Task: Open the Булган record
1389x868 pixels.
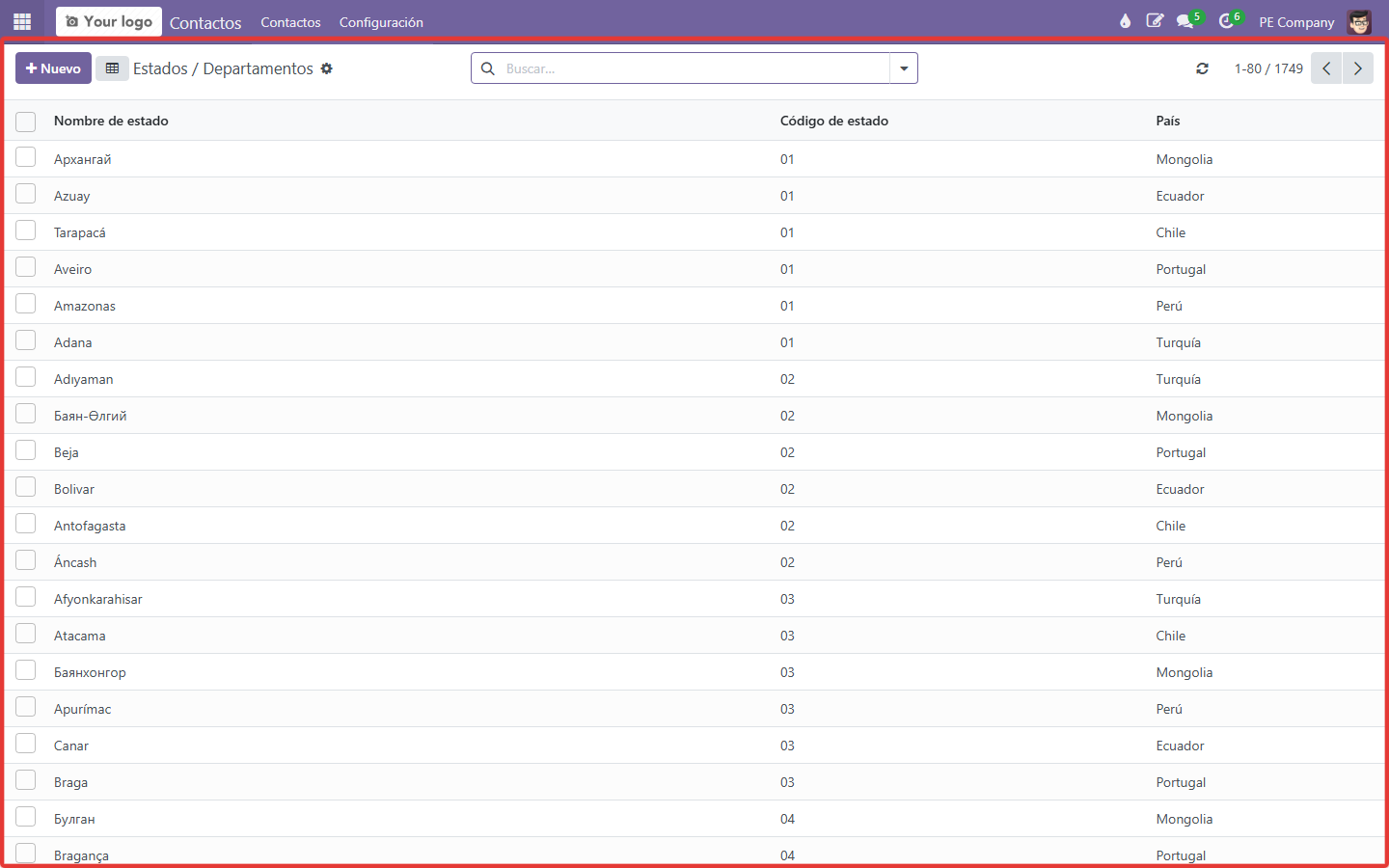Action: [x=74, y=819]
